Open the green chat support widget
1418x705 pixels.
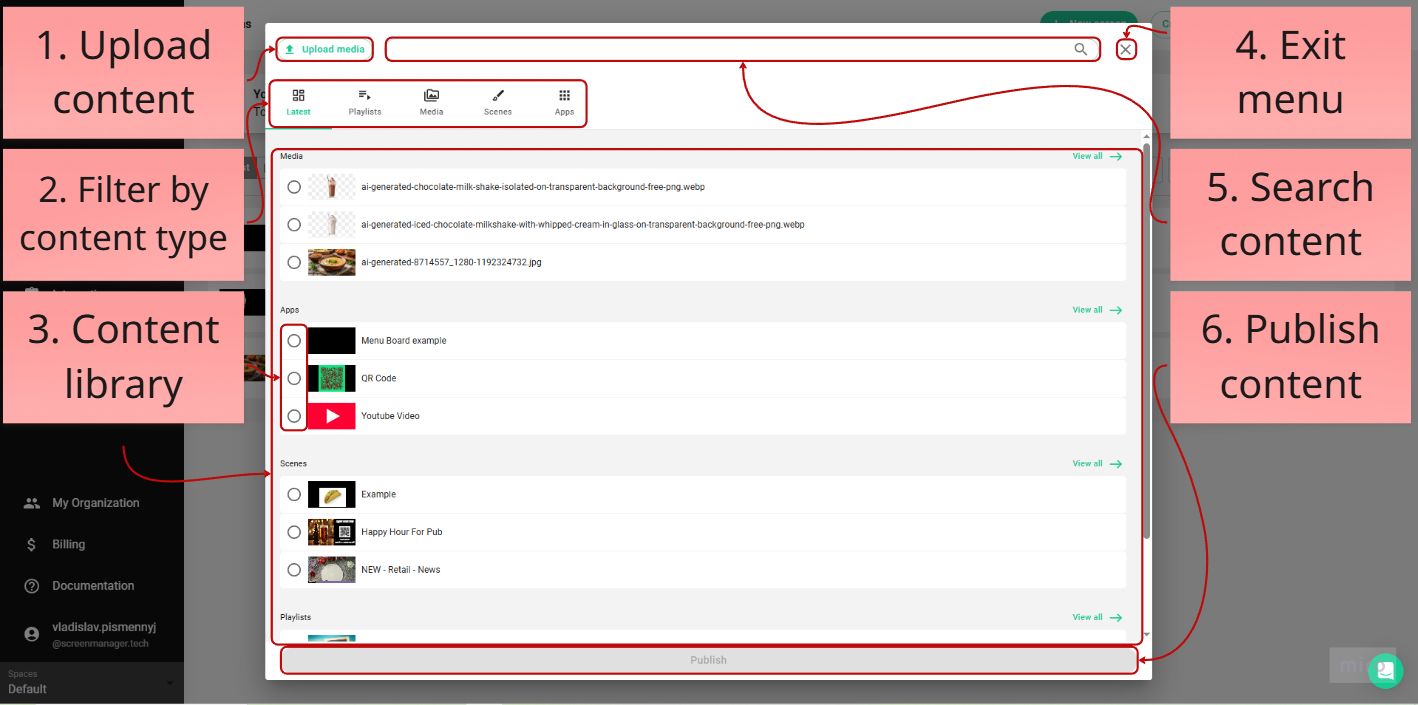point(1386,671)
